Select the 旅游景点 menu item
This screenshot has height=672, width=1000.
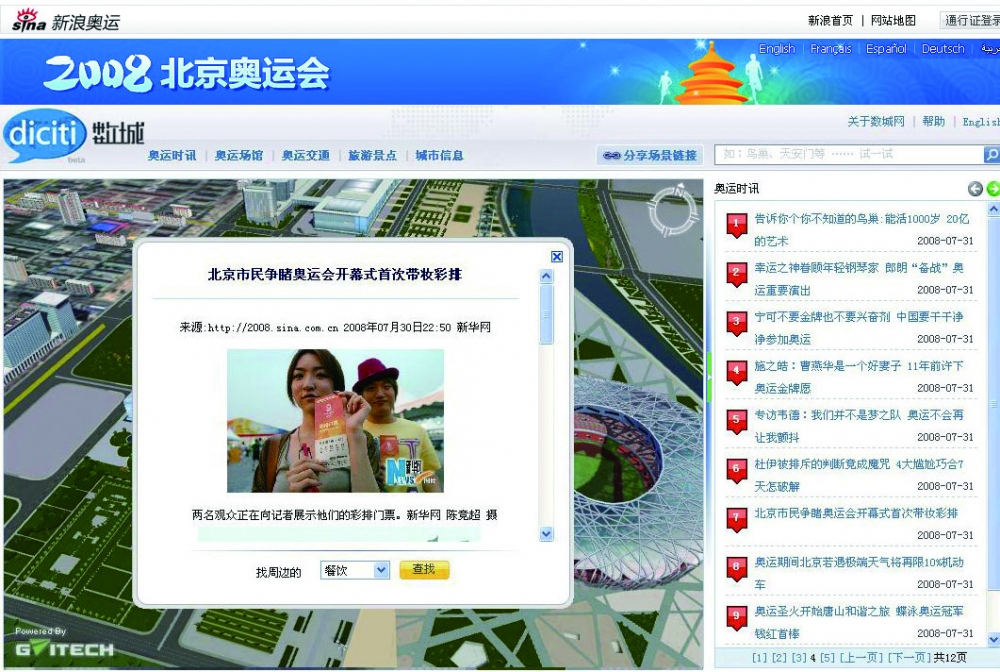tap(372, 156)
